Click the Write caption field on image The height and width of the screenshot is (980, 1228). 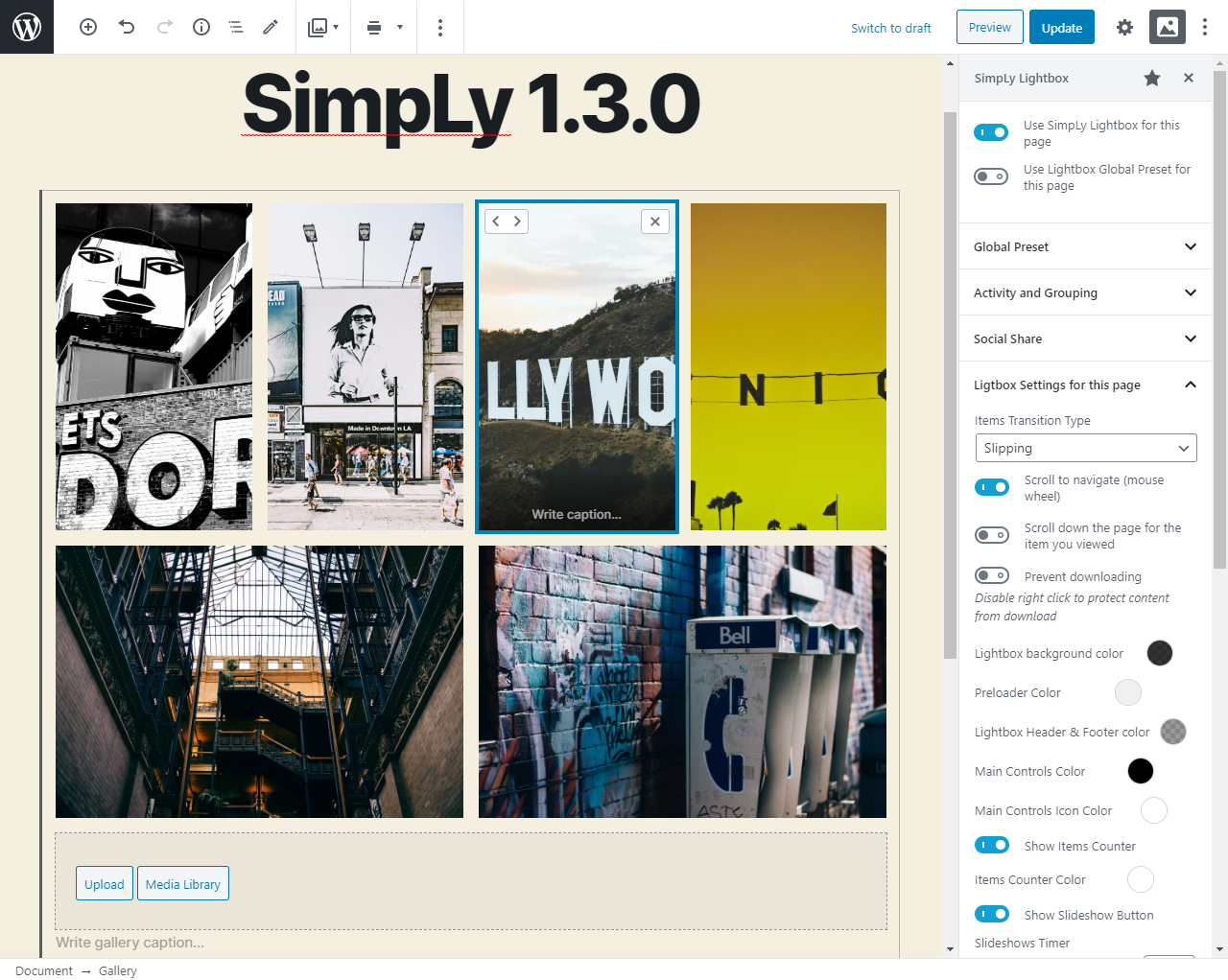pyautogui.click(x=577, y=514)
